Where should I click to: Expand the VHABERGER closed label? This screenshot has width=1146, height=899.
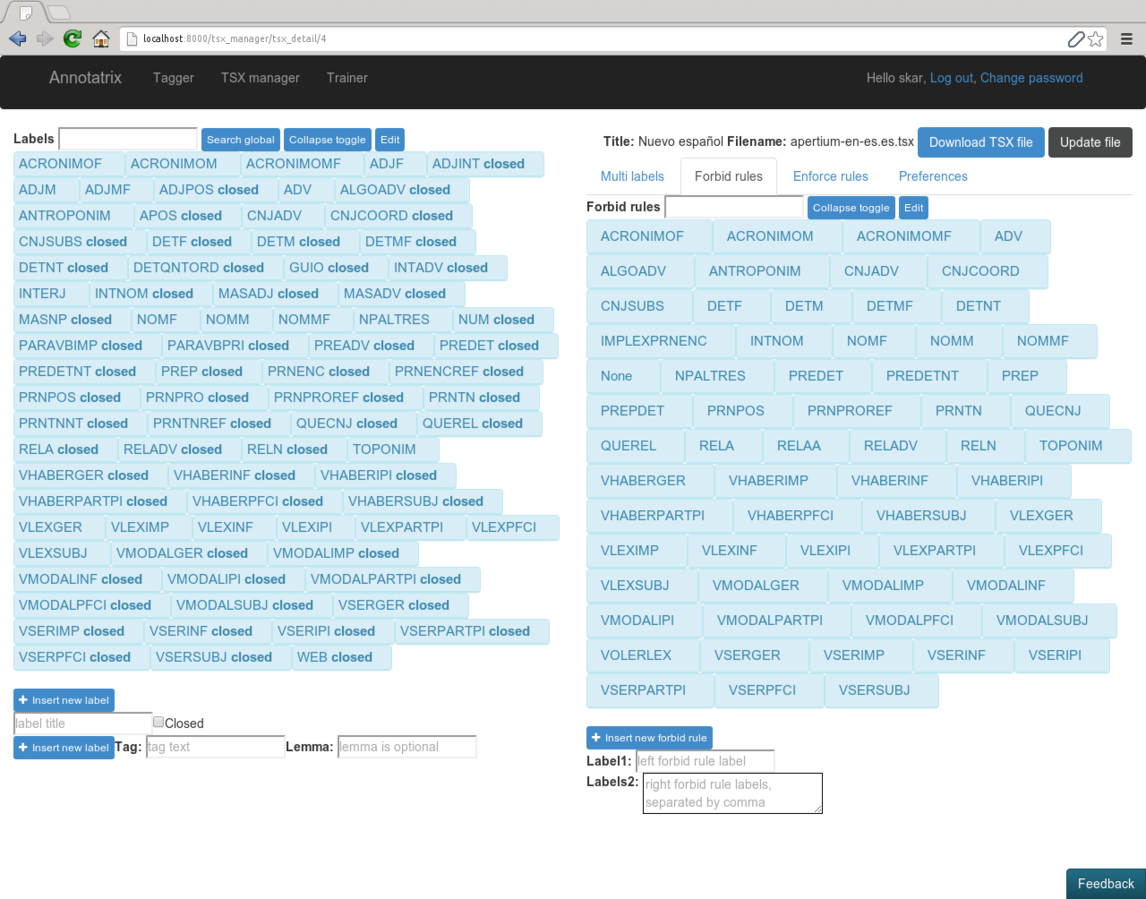click(83, 475)
